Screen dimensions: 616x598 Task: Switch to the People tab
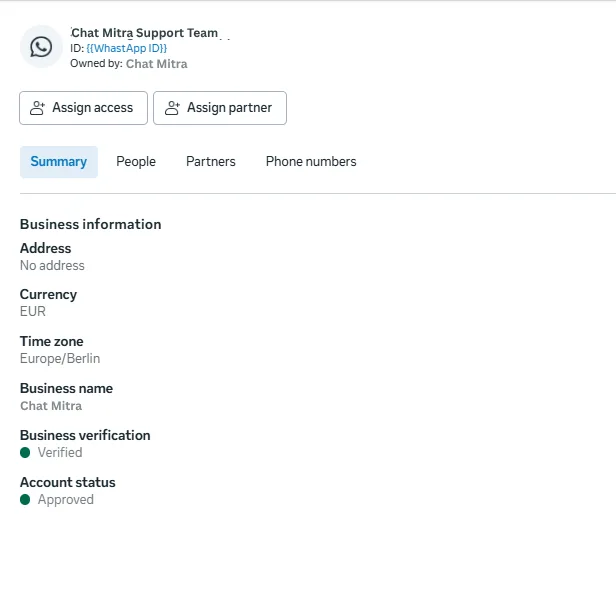point(136,162)
